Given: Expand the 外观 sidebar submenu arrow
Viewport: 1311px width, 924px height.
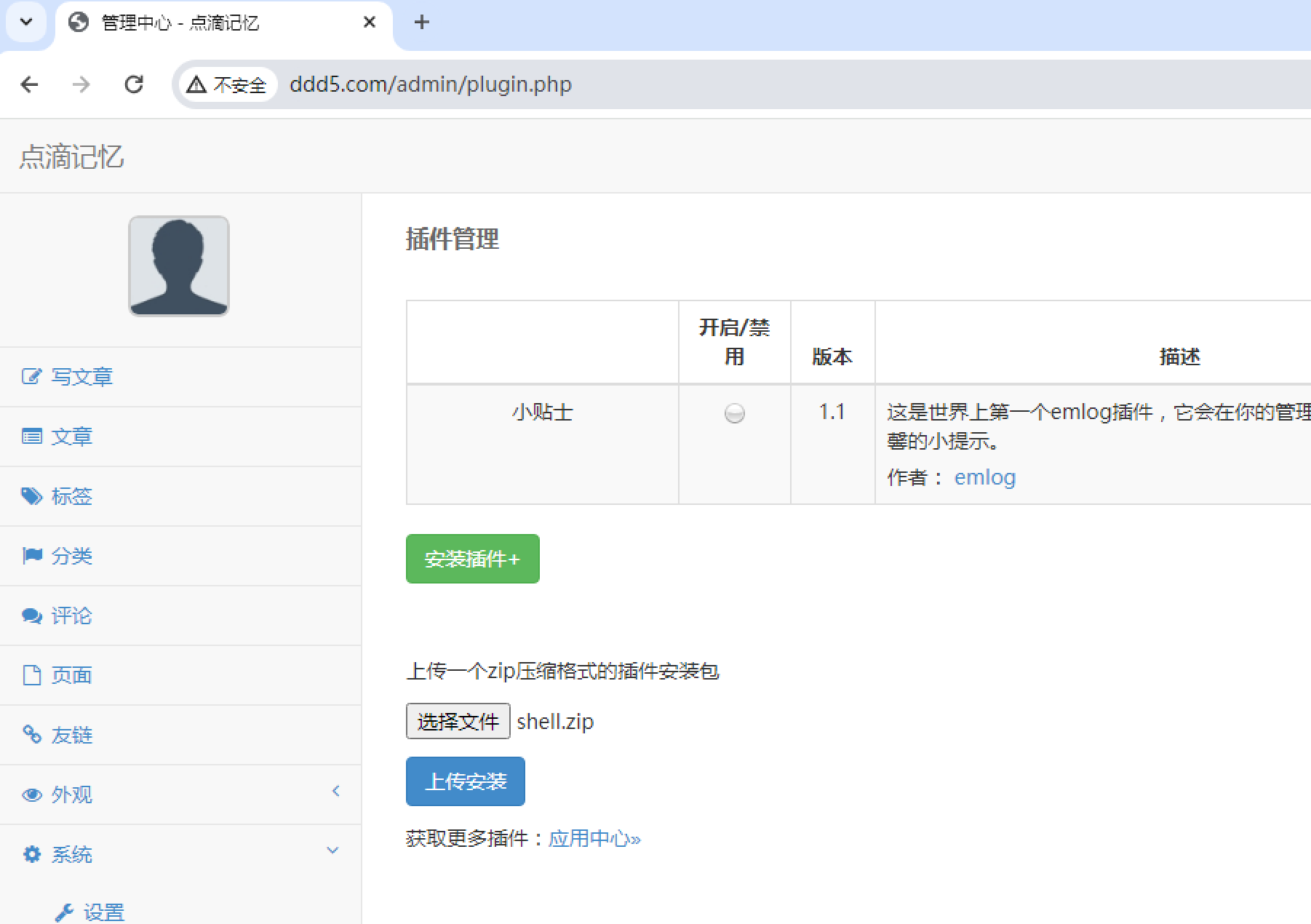Looking at the screenshot, I should tap(335, 792).
